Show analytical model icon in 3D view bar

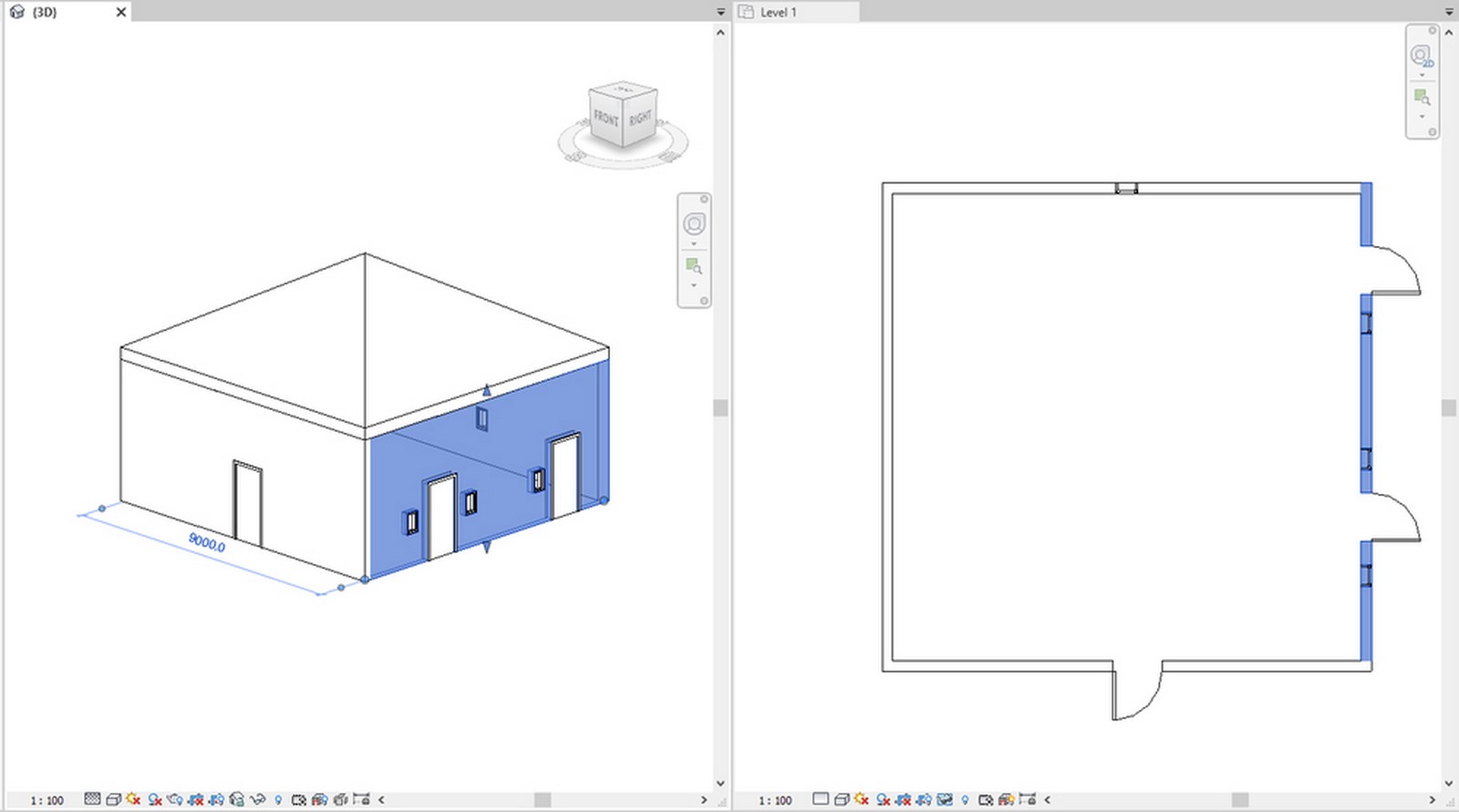(319, 799)
